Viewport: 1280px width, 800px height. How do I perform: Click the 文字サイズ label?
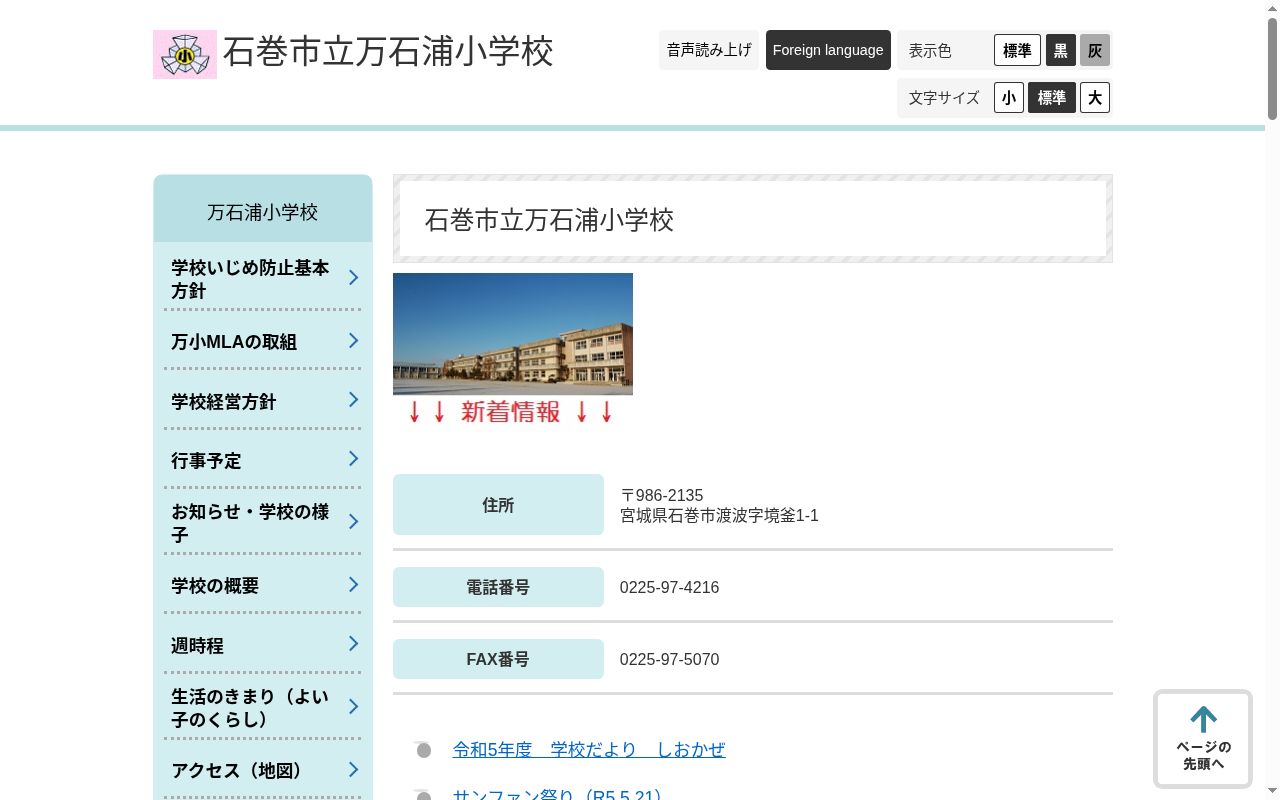(944, 97)
